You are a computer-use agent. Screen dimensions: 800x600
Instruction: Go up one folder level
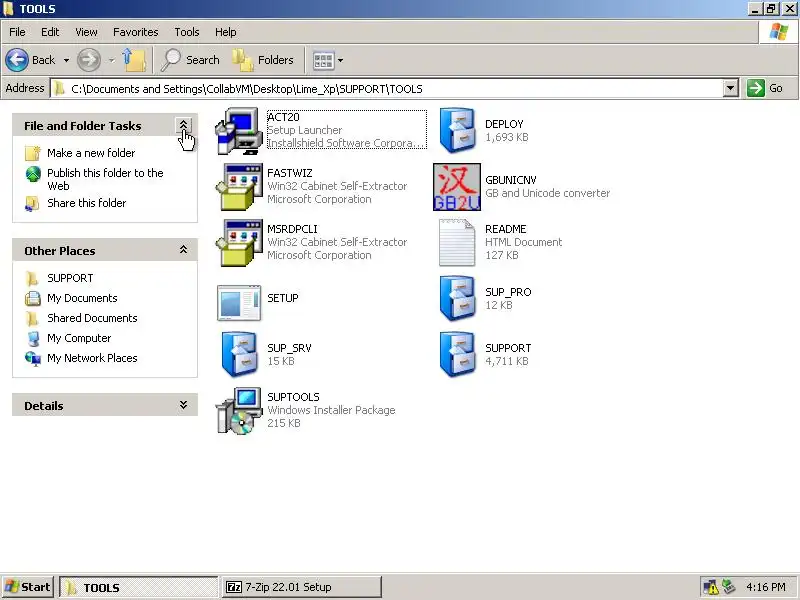(x=134, y=60)
